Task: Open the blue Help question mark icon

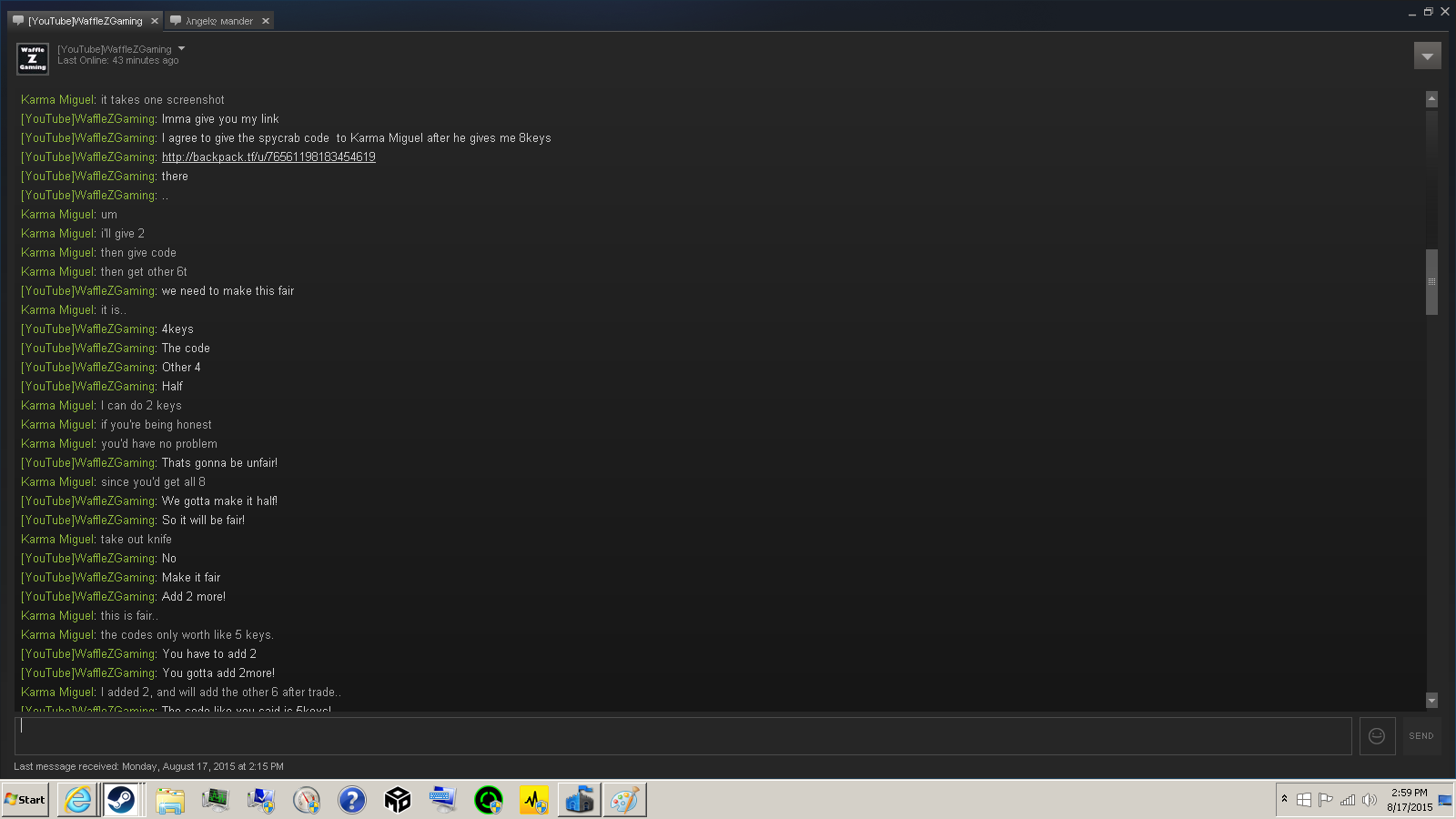Action: click(351, 800)
